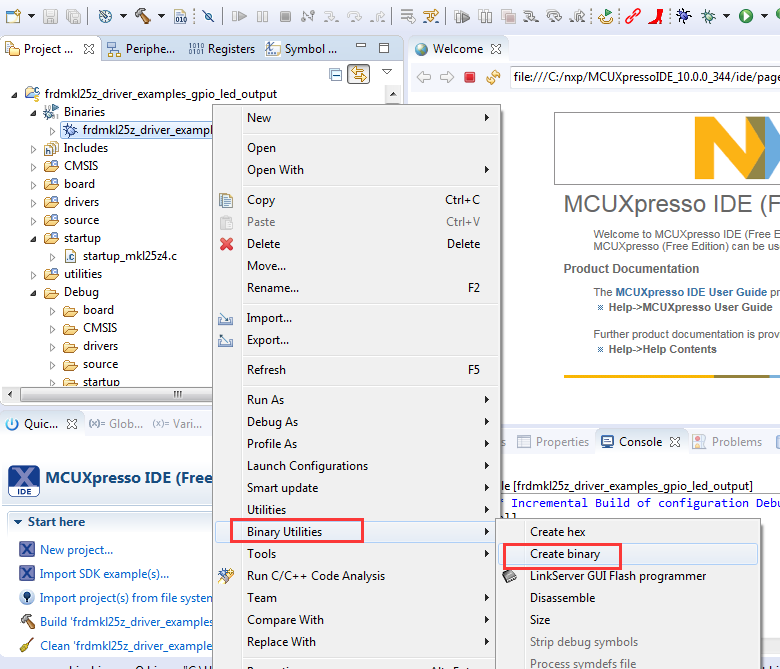Screen dimensions: 780x669
Task: Click the Step Over toolbar icon
Action: tap(354, 16)
